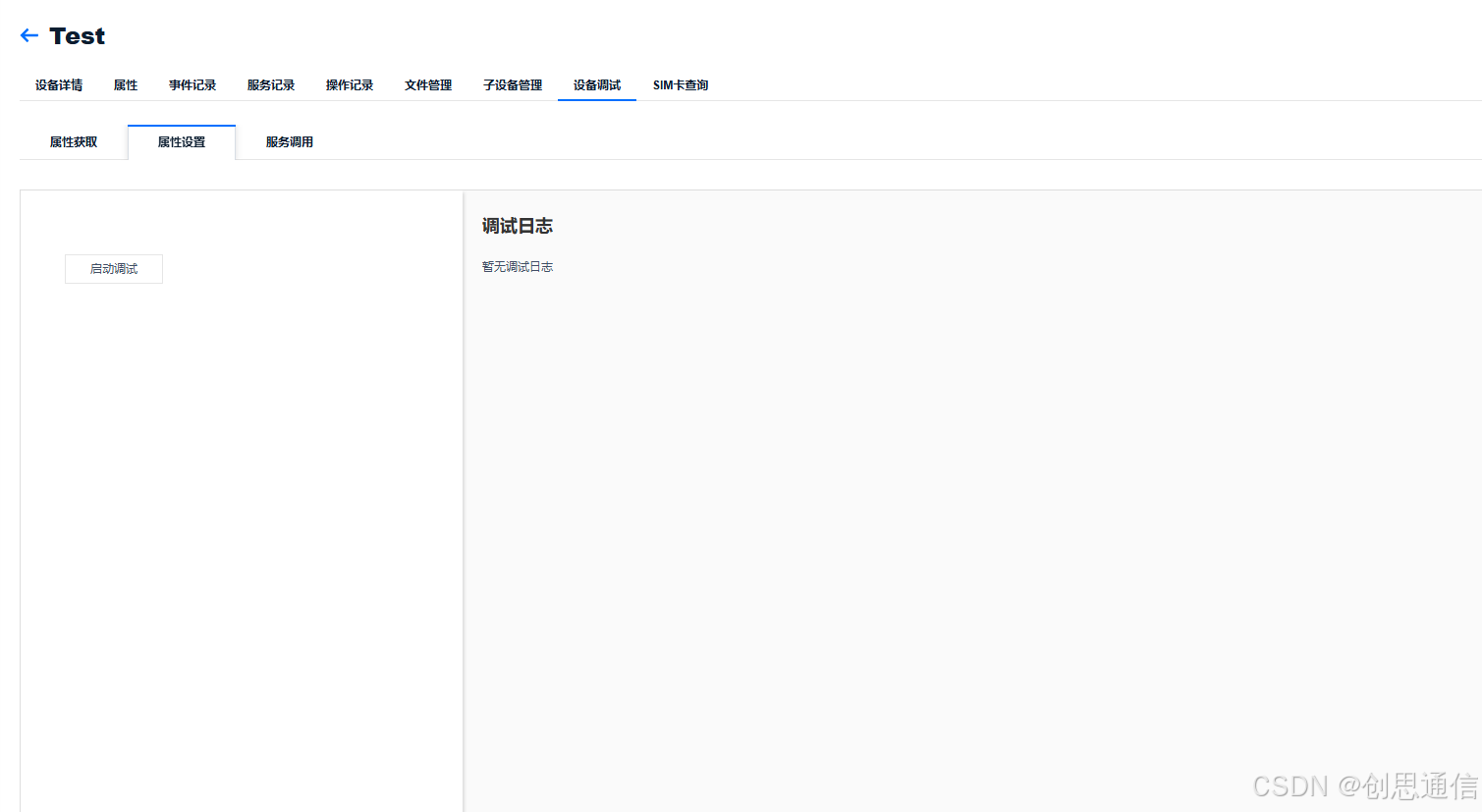Open the 属性 tab

125,85
